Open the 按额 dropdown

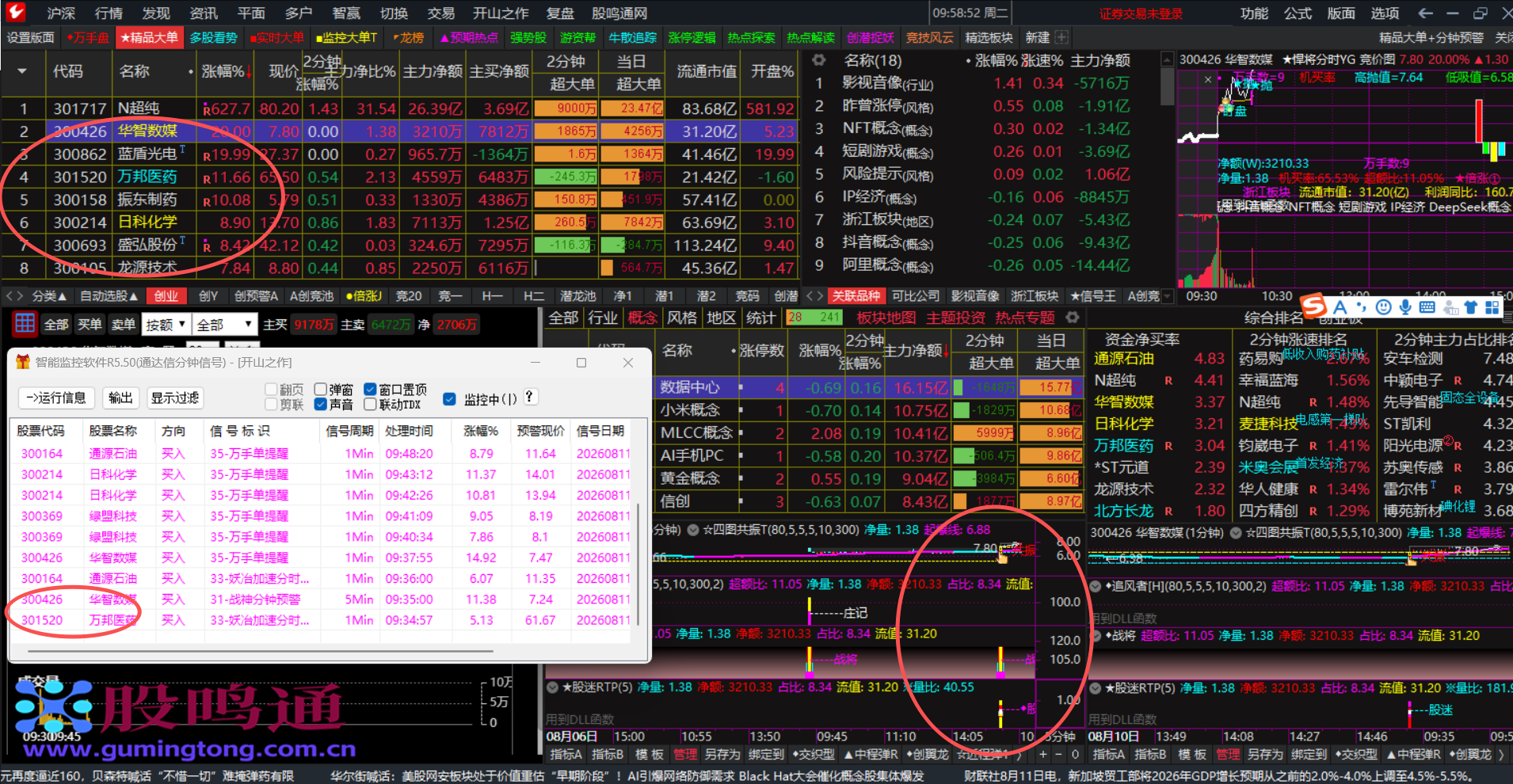tap(166, 325)
